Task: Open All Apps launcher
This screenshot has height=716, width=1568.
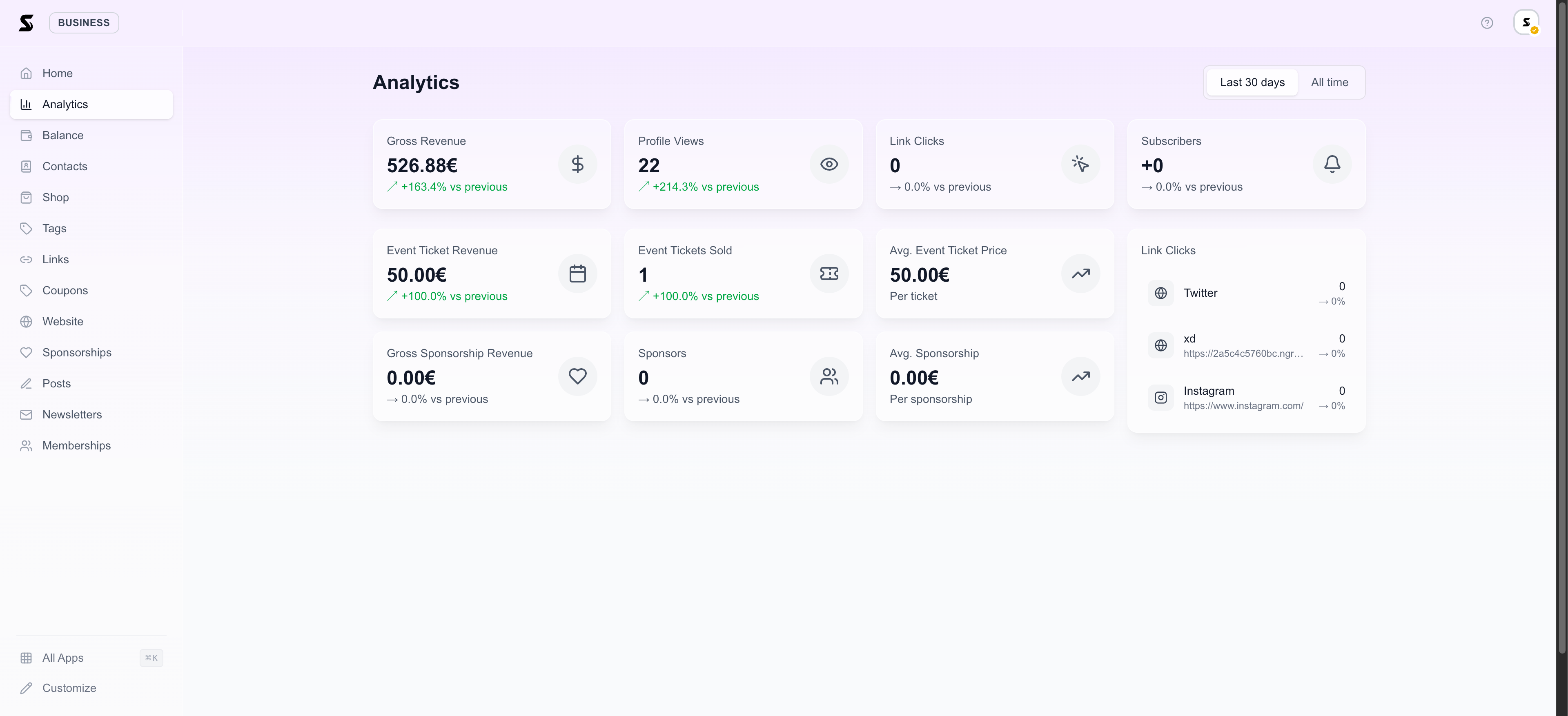Action: click(x=63, y=658)
